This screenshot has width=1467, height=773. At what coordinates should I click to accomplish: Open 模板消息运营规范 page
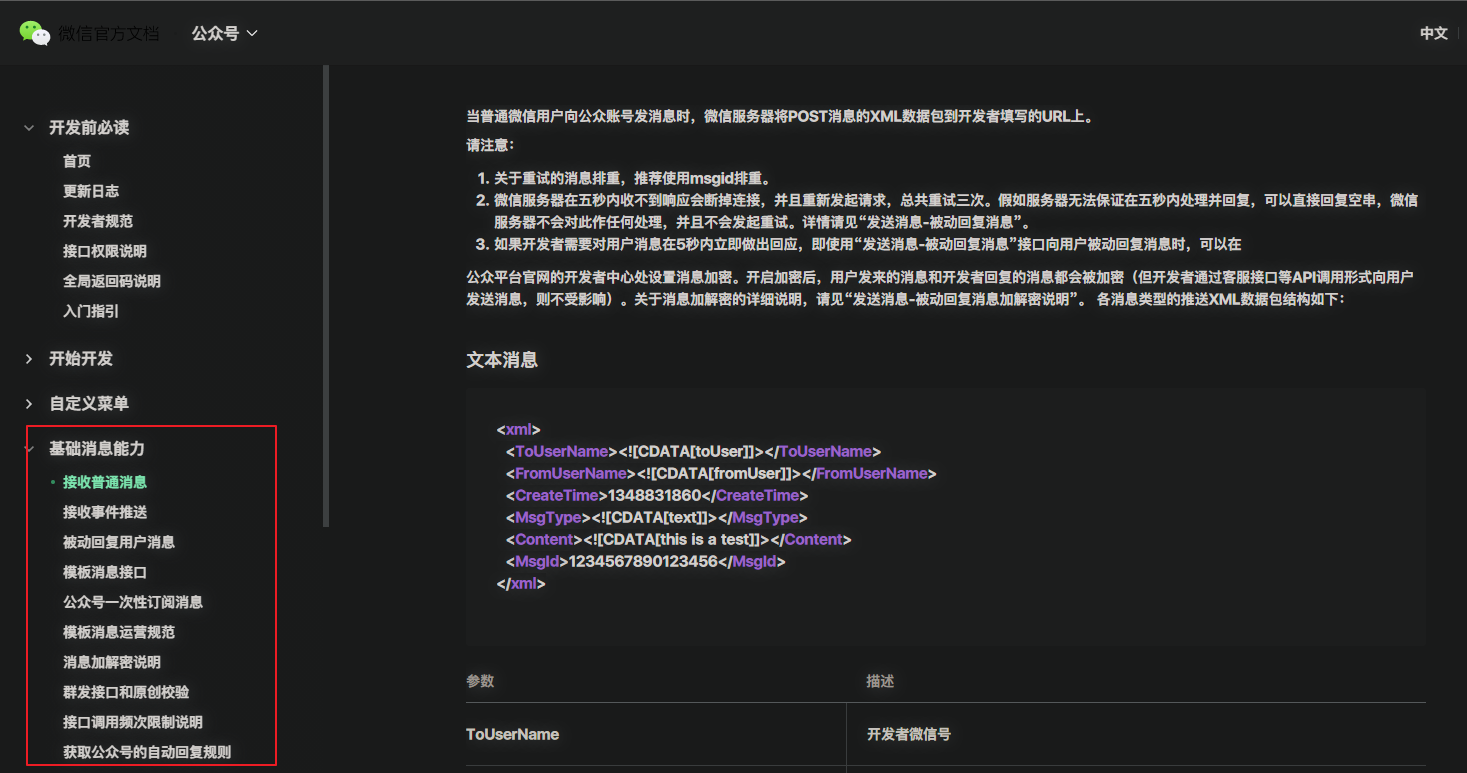tap(119, 632)
